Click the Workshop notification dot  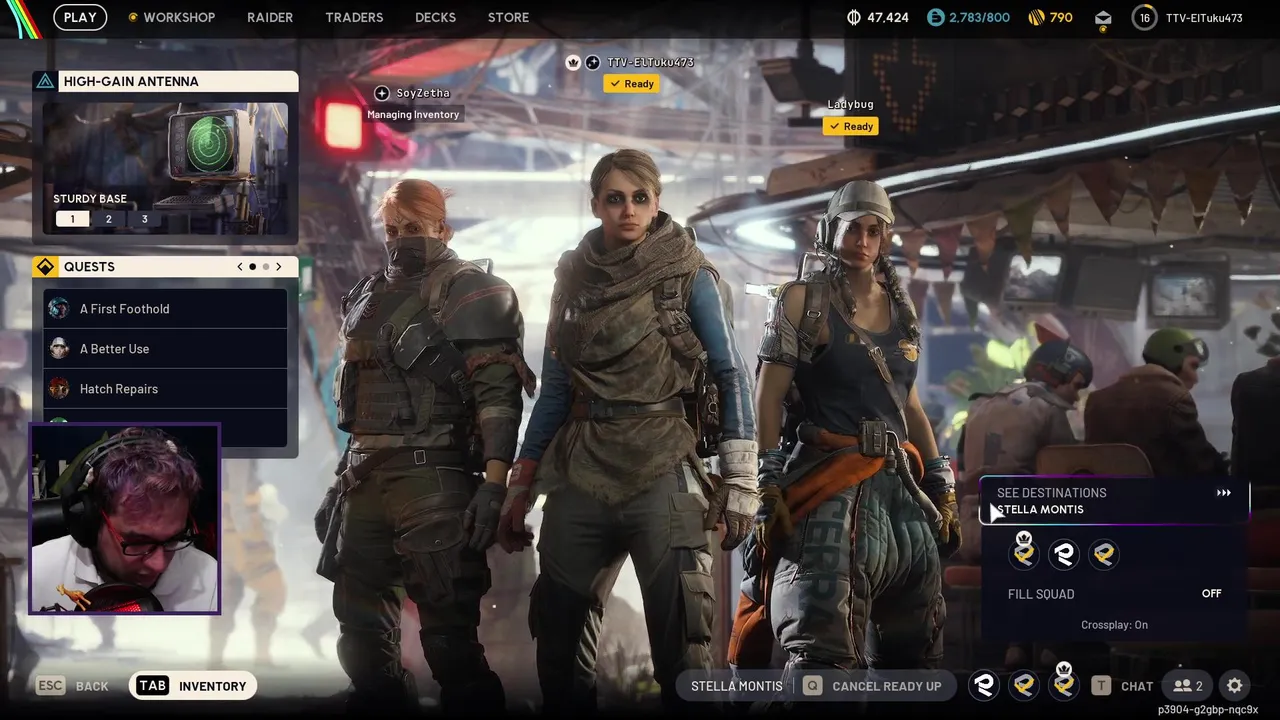point(133,18)
